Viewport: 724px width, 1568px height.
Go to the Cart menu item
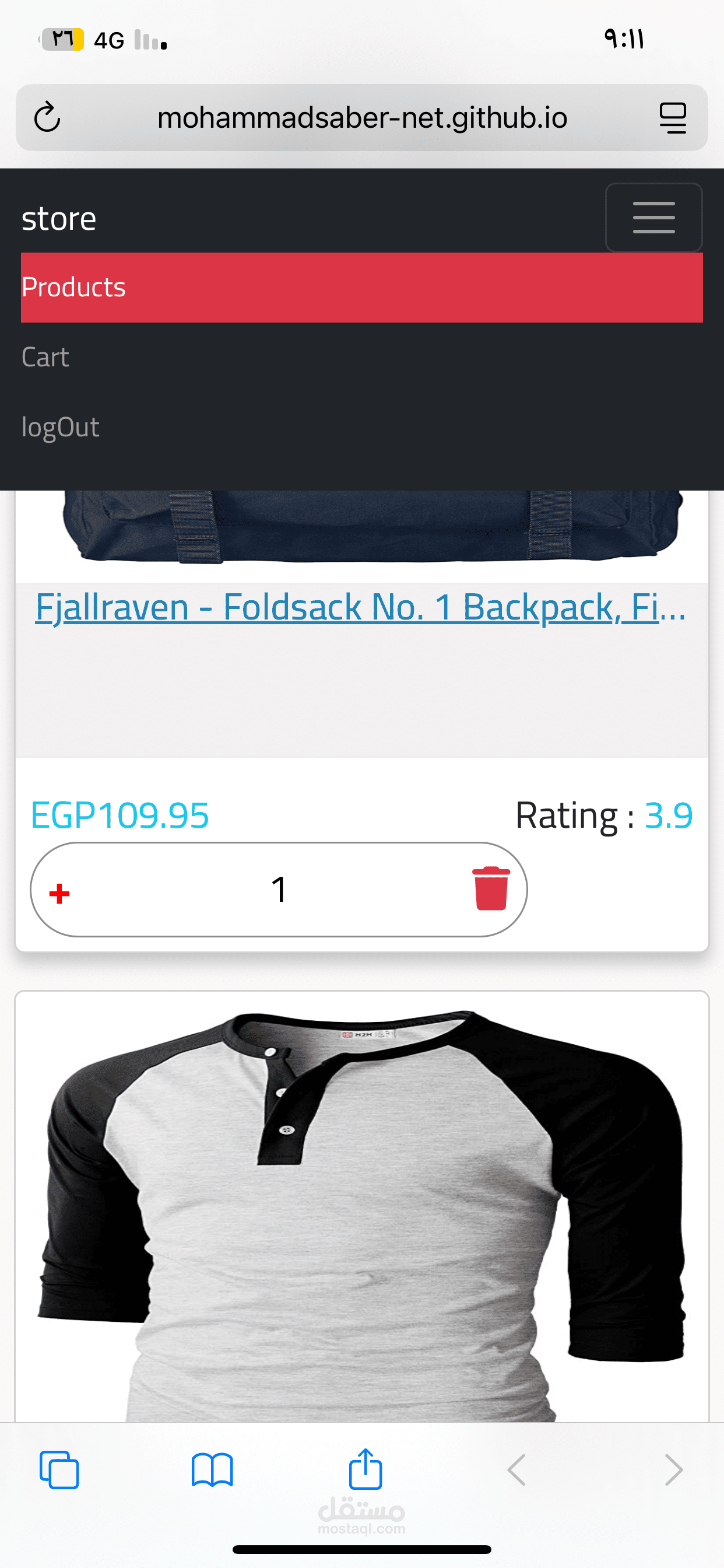click(x=45, y=358)
